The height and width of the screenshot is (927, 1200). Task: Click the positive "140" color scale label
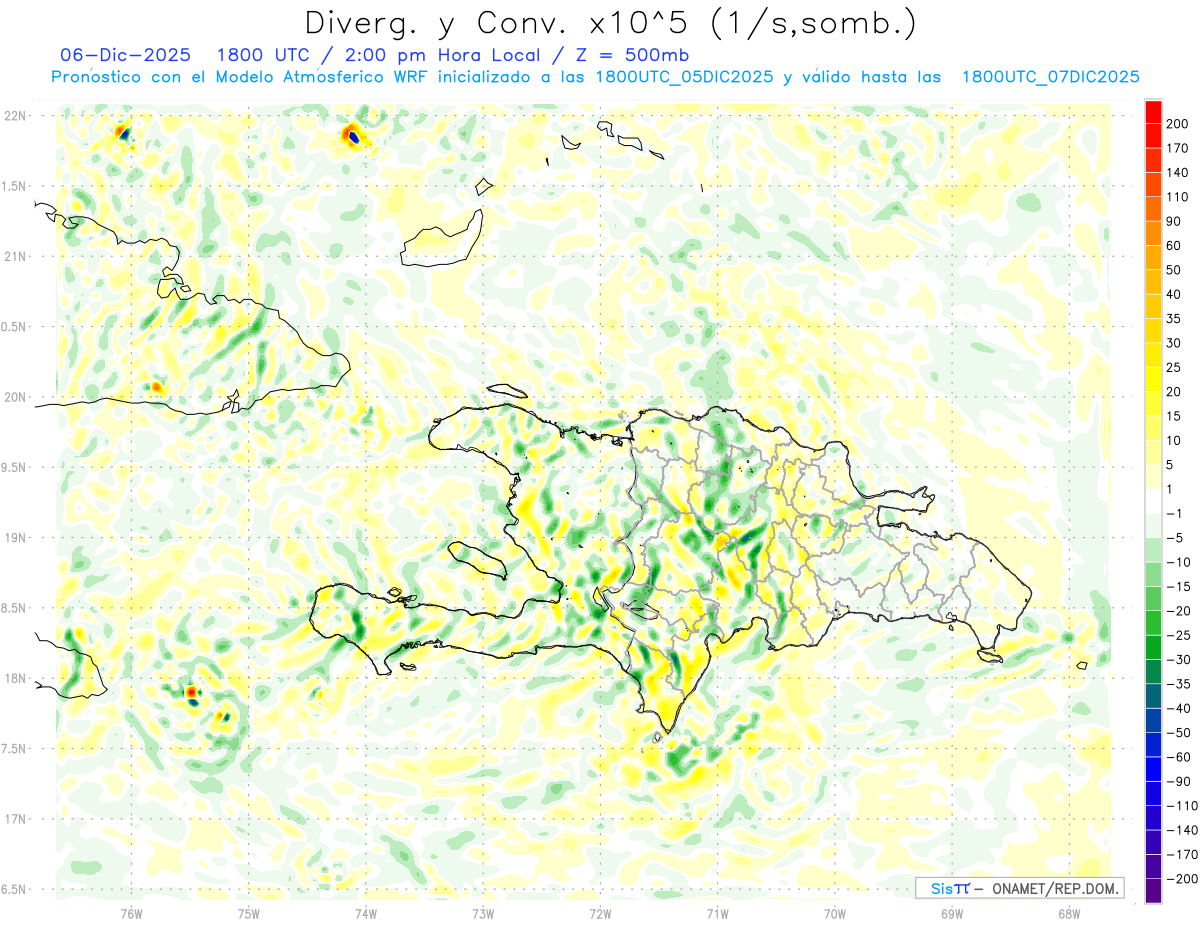tap(1175, 172)
